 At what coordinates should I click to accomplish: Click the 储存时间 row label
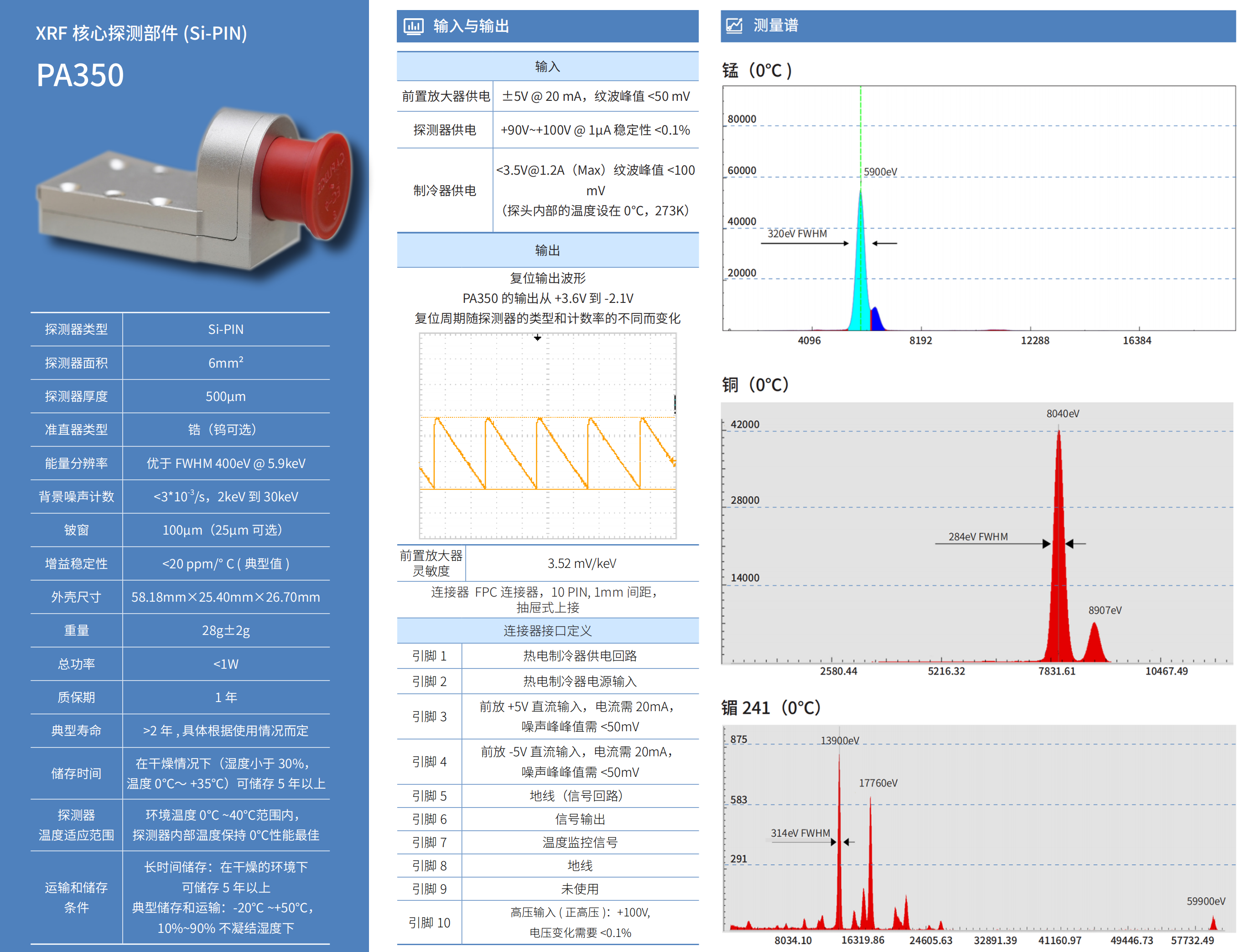[x=76, y=774]
